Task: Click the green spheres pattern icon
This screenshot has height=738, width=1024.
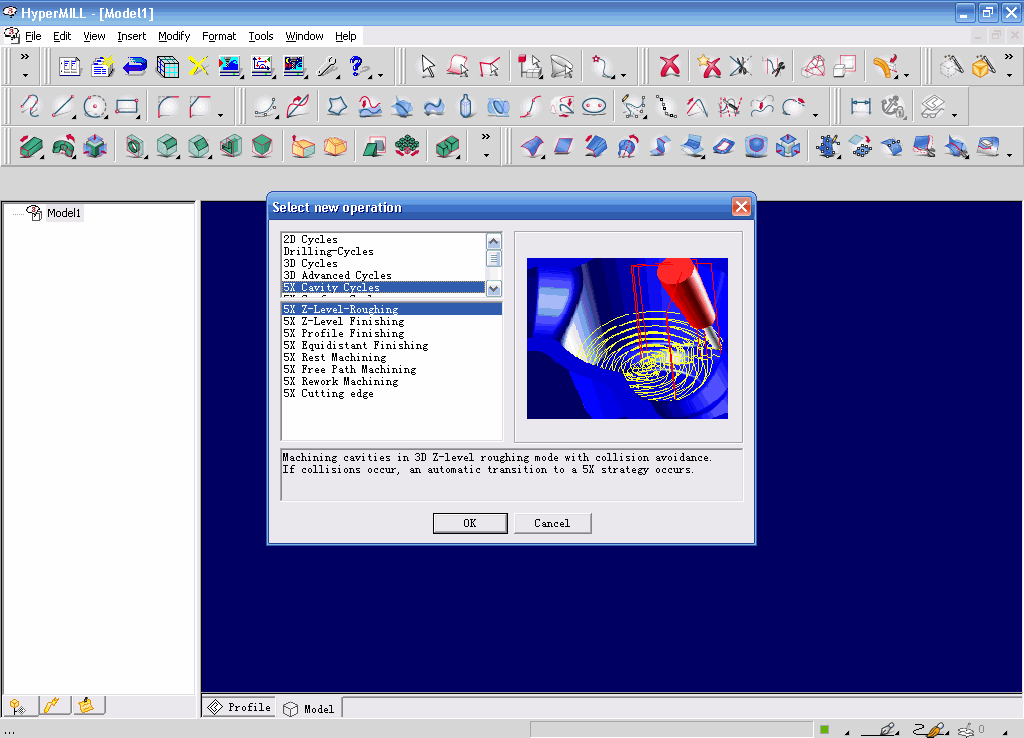Action: click(x=406, y=146)
